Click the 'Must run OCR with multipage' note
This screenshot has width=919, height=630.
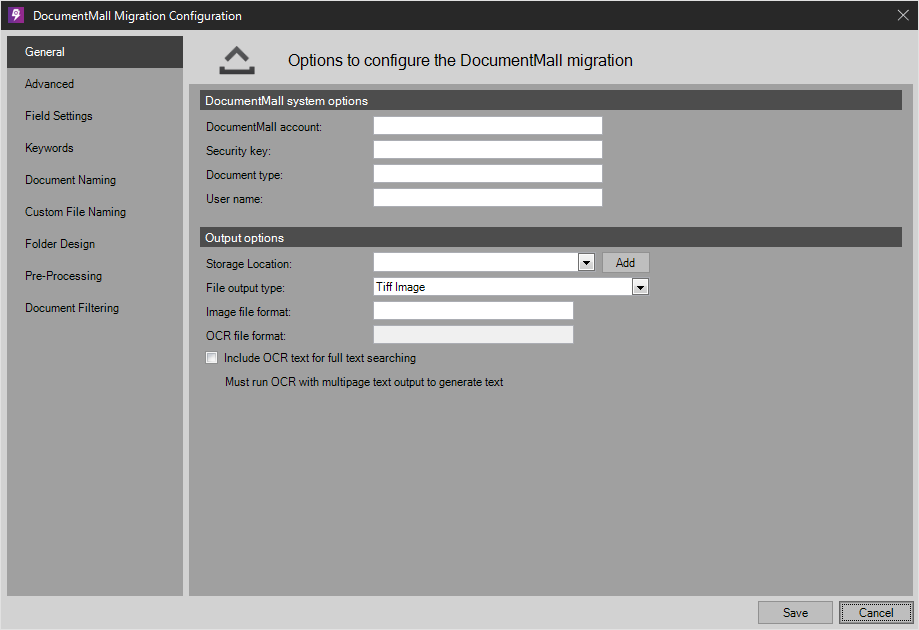tap(364, 382)
